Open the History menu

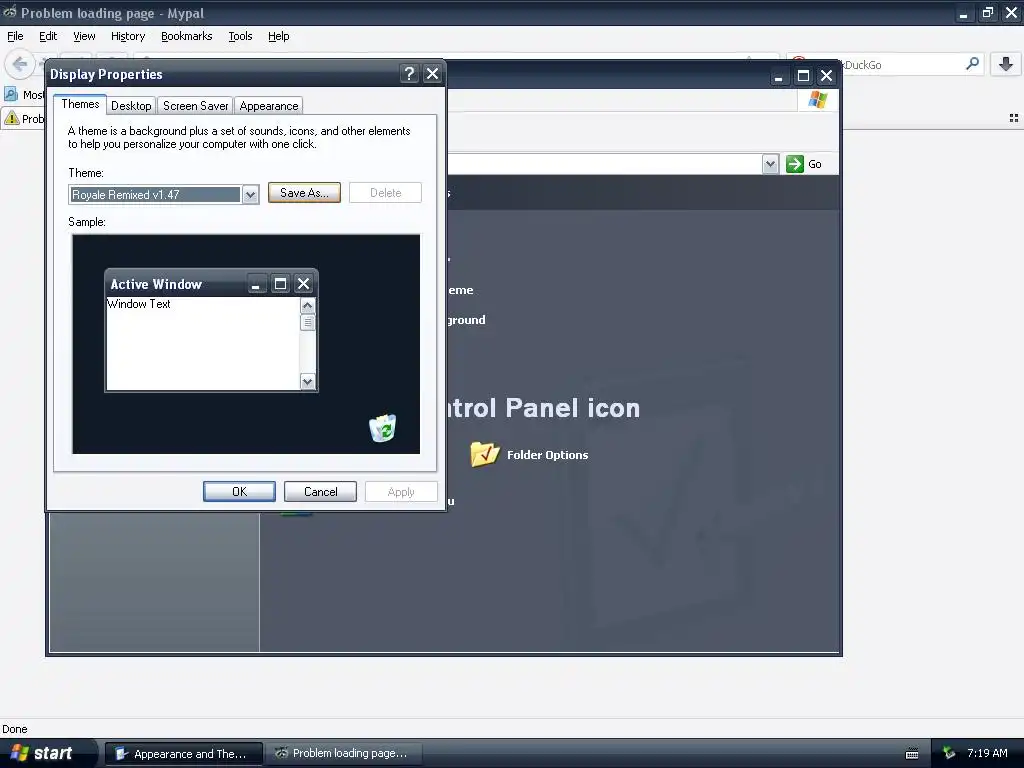(128, 36)
